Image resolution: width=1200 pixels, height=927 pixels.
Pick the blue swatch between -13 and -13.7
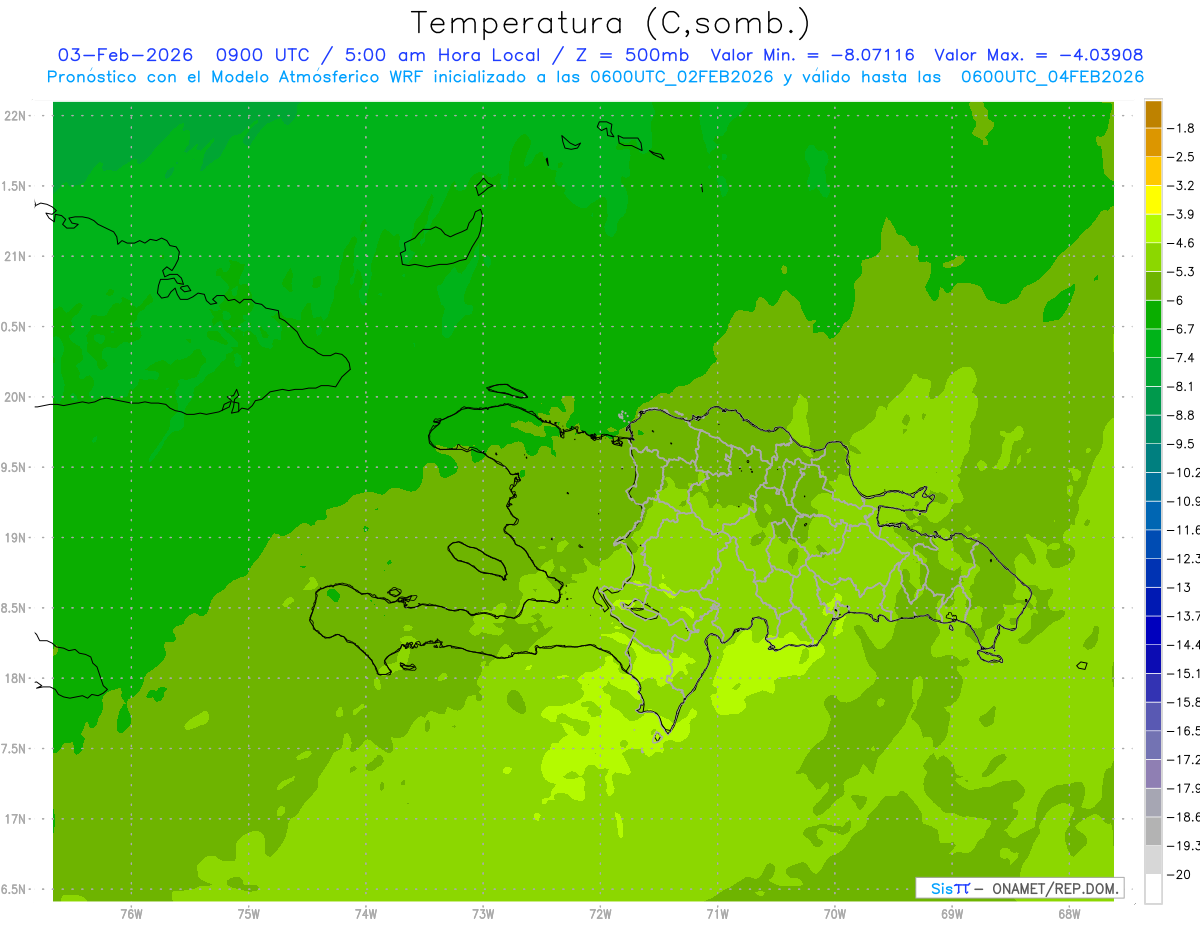1153,602
